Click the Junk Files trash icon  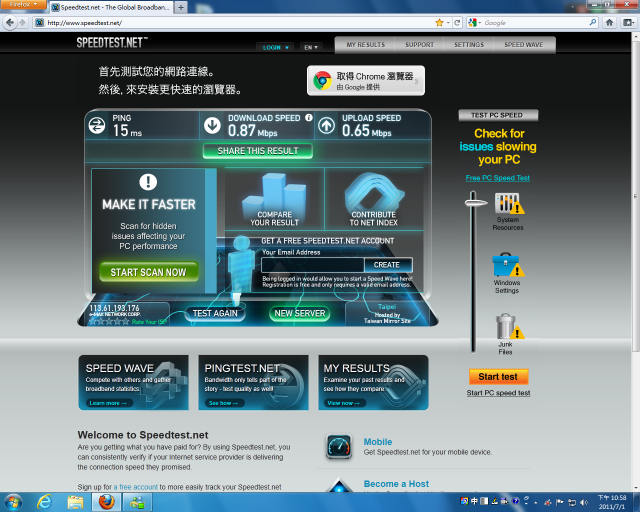click(x=509, y=326)
